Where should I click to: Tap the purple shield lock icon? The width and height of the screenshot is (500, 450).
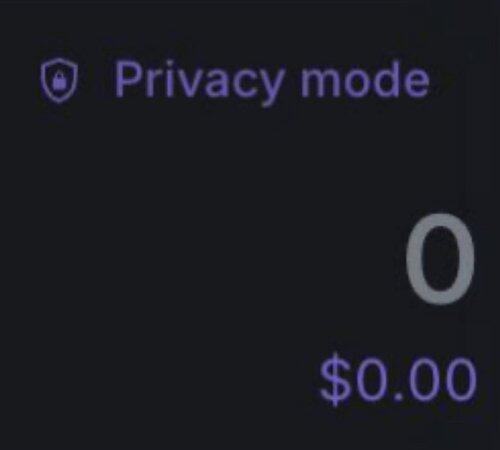[59, 80]
